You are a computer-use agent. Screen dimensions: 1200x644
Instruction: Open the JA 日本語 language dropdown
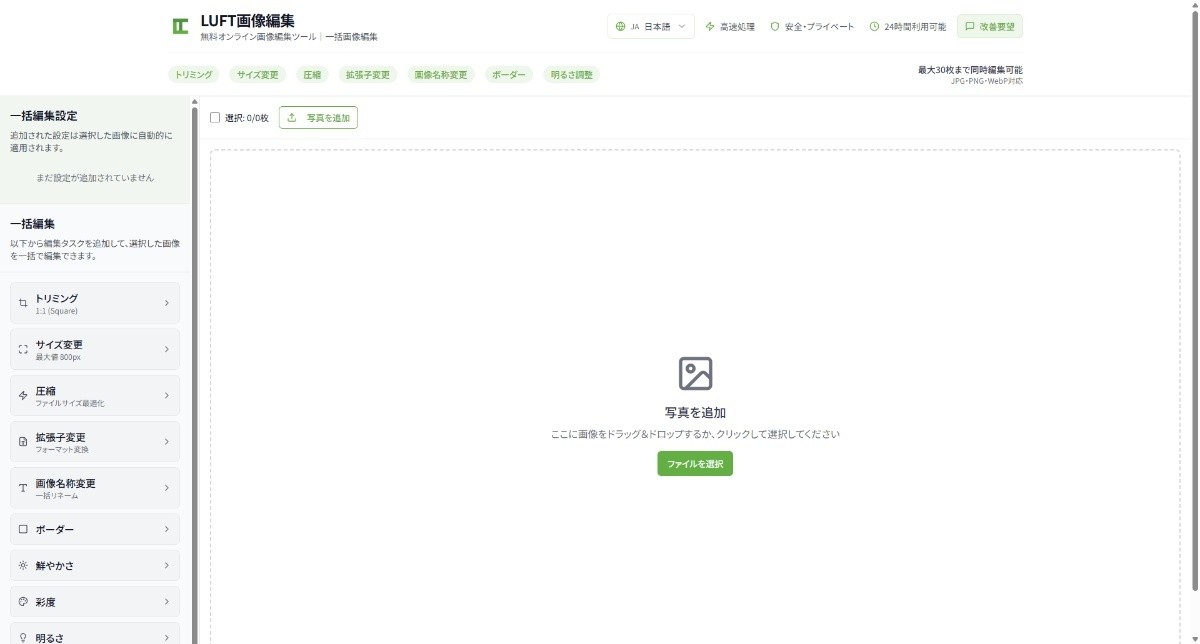tap(651, 26)
